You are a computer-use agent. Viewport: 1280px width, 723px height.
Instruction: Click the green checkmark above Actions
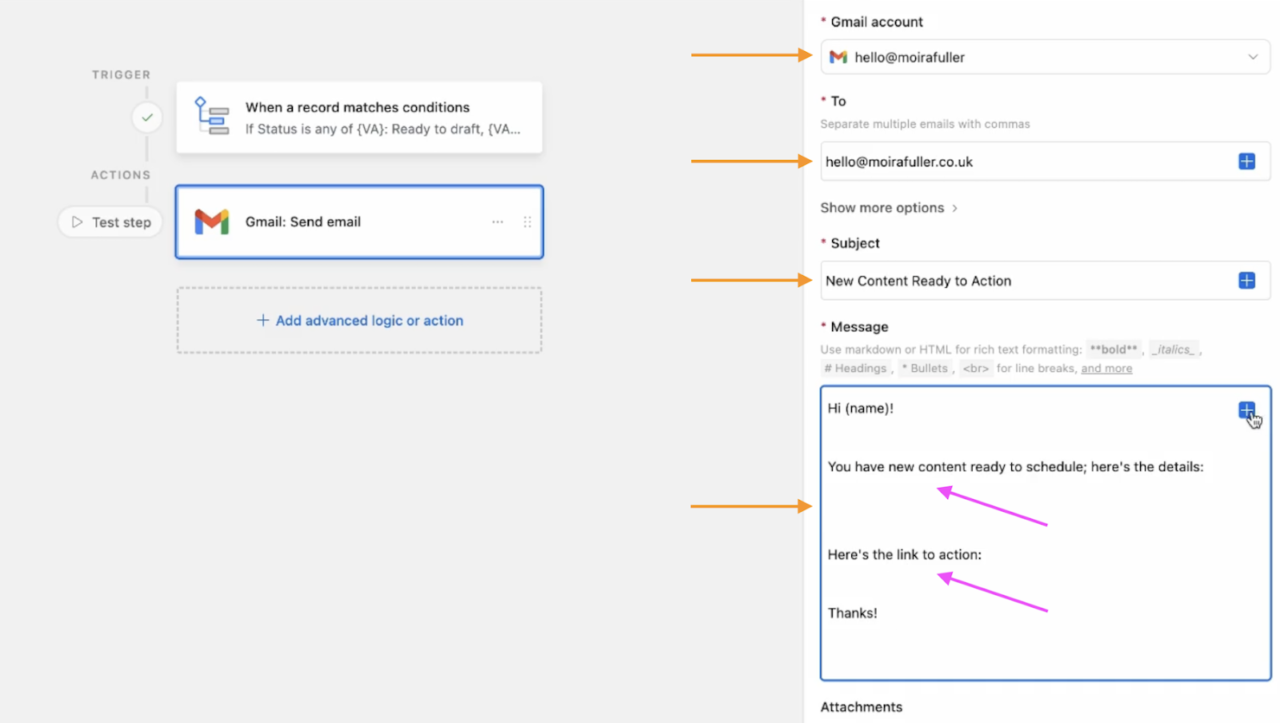click(x=147, y=117)
